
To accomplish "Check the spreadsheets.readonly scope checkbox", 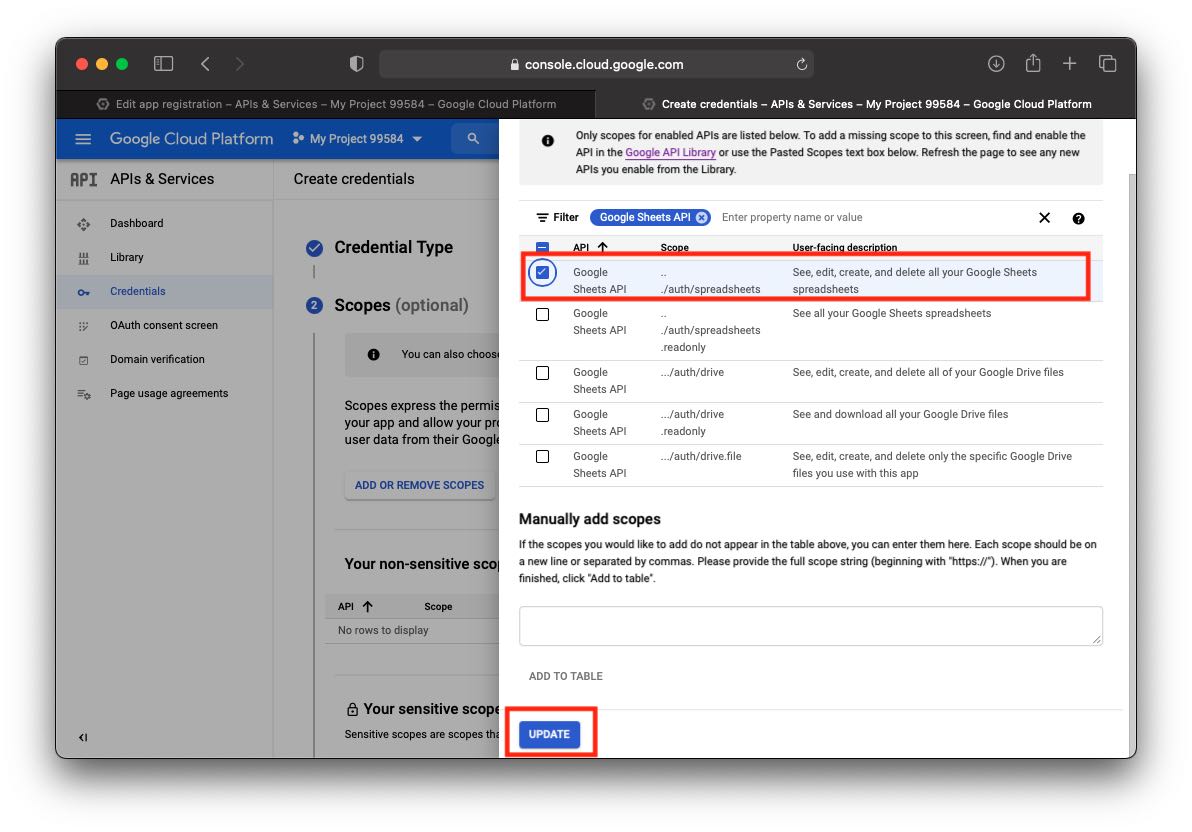I will click(x=542, y=314).
